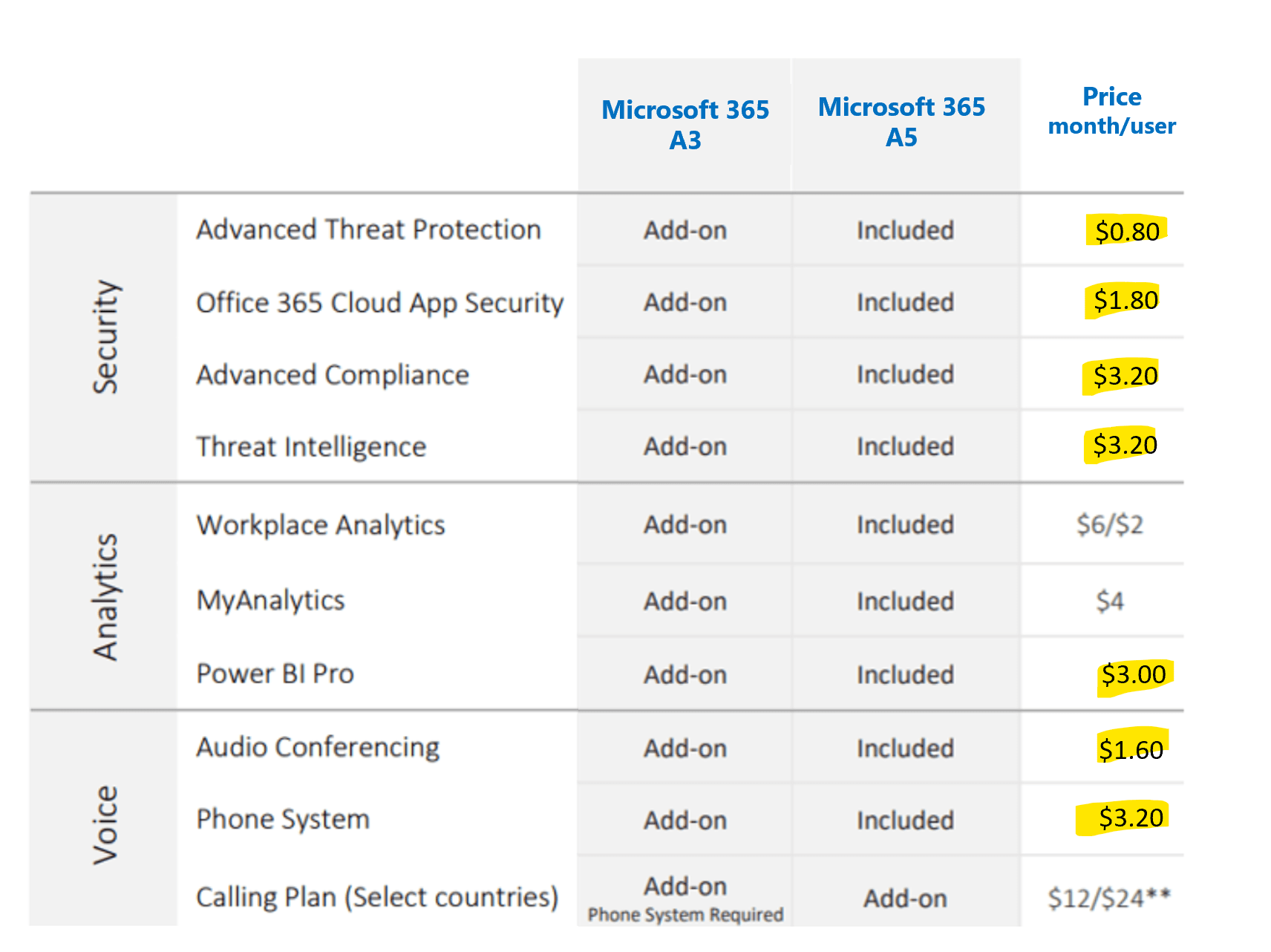
Task: Click the Audio Conferencing row label
Action: tap(318, 747)
